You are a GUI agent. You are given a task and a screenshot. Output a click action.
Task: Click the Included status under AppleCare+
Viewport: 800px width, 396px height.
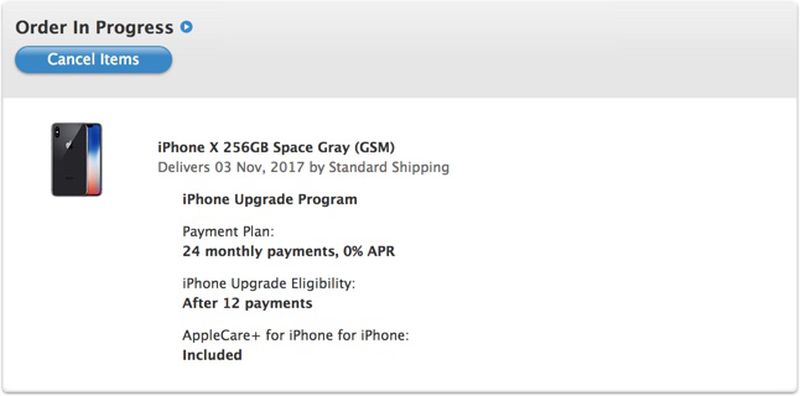coord(212,355)
